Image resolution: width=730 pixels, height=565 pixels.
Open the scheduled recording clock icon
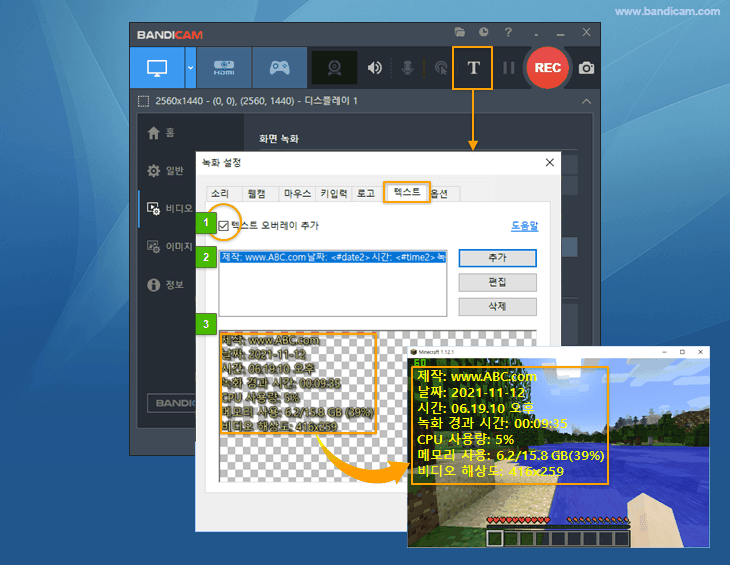[x=484, y=32]
